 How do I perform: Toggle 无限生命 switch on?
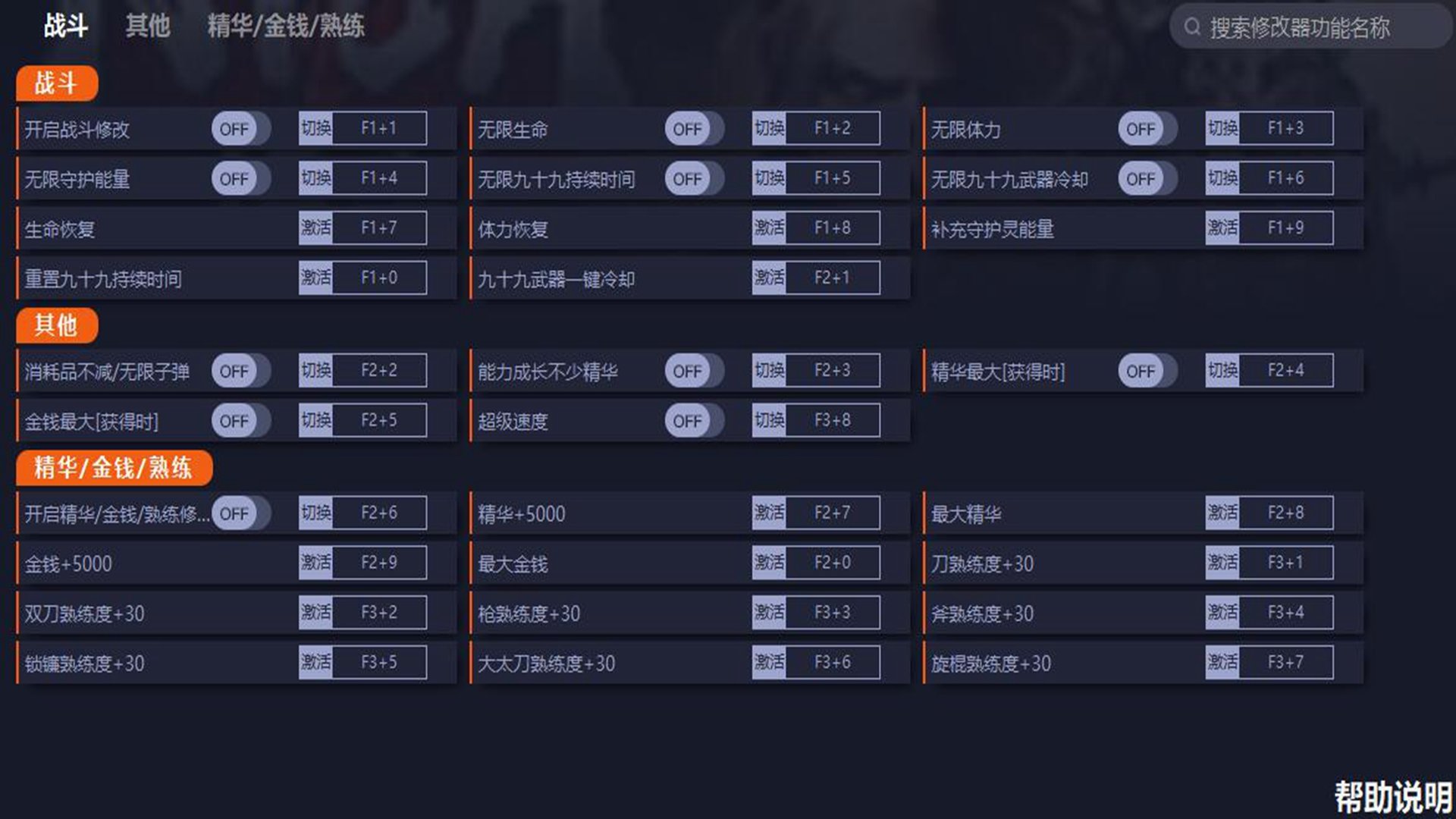693,129
